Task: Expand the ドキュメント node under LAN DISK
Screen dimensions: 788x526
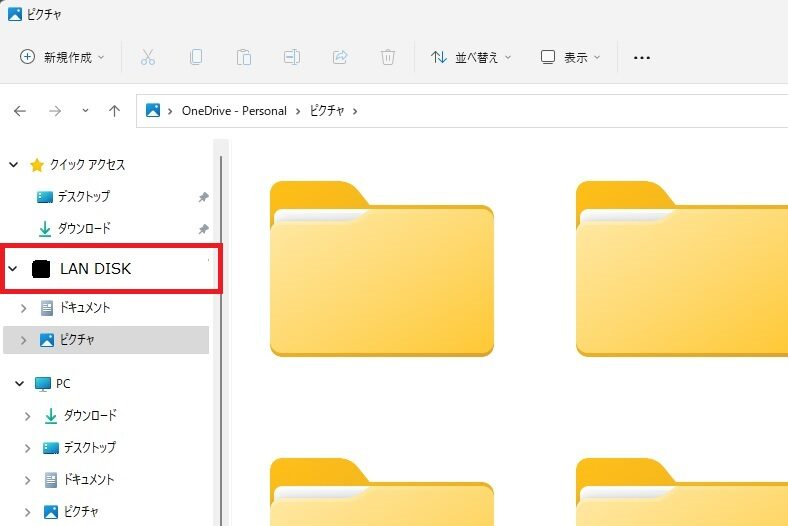Action: [24, 308]
